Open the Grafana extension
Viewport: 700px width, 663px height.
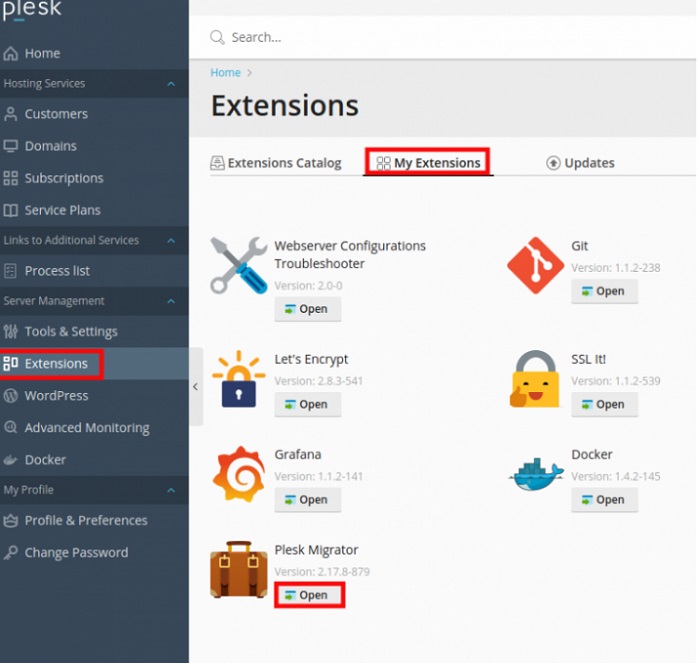click(308, 500)
